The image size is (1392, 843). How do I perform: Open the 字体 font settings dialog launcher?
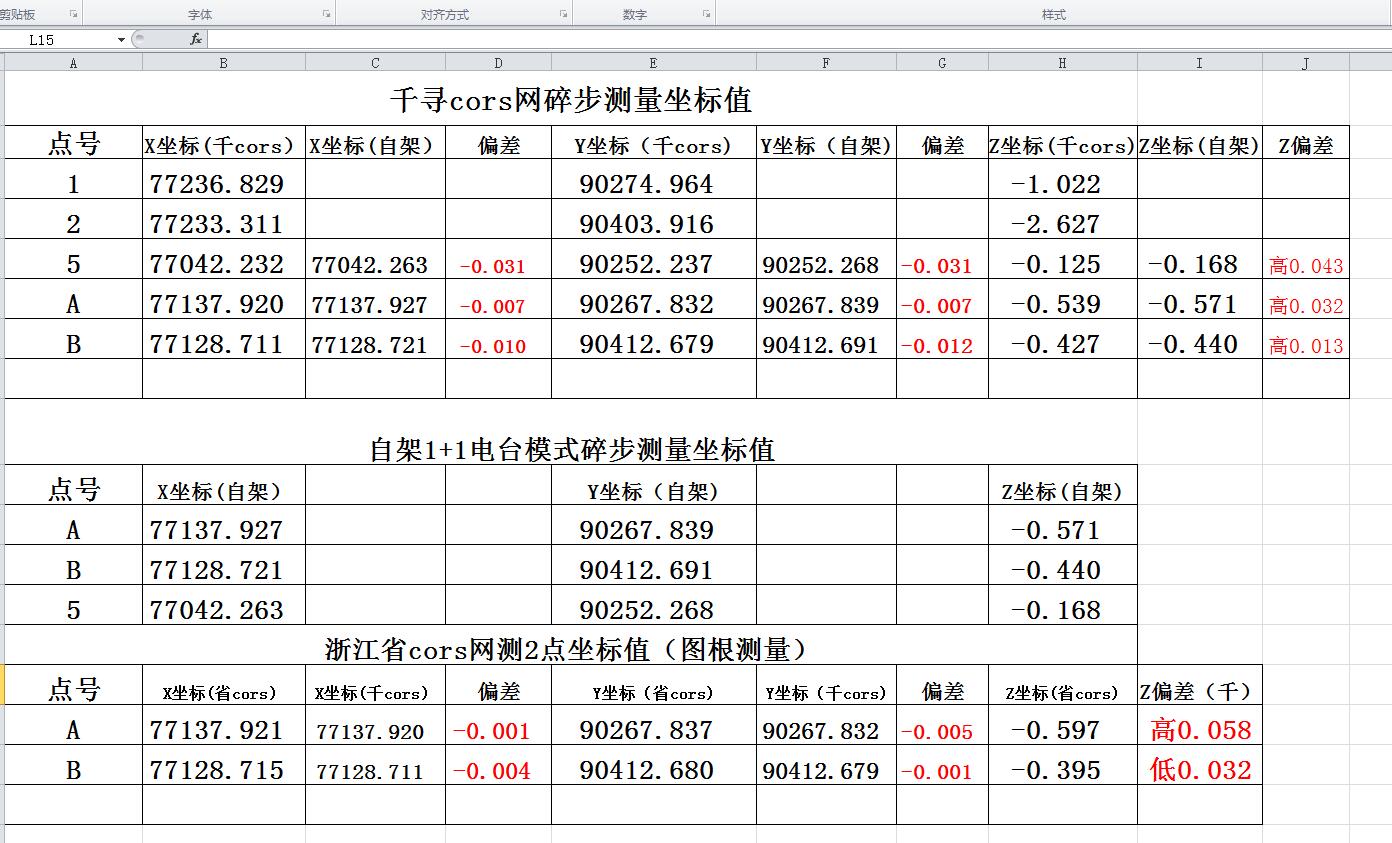point(327,14)
